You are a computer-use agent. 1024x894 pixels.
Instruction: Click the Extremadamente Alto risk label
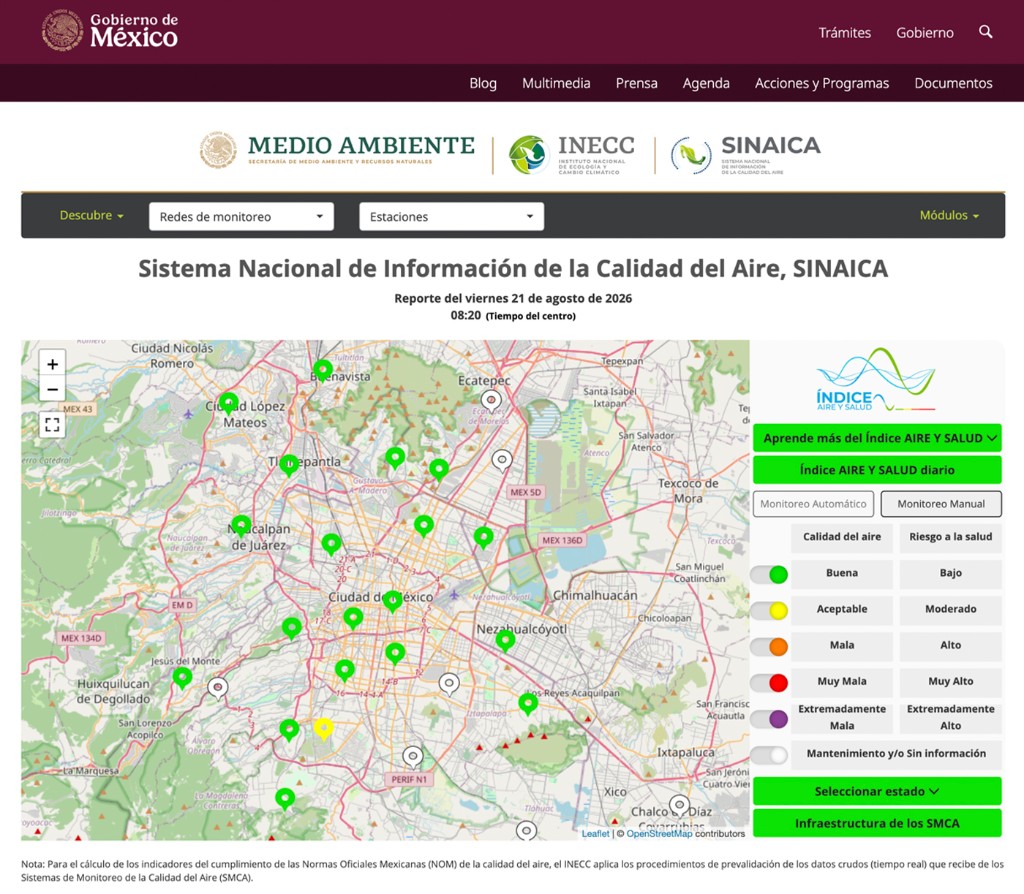950,717
